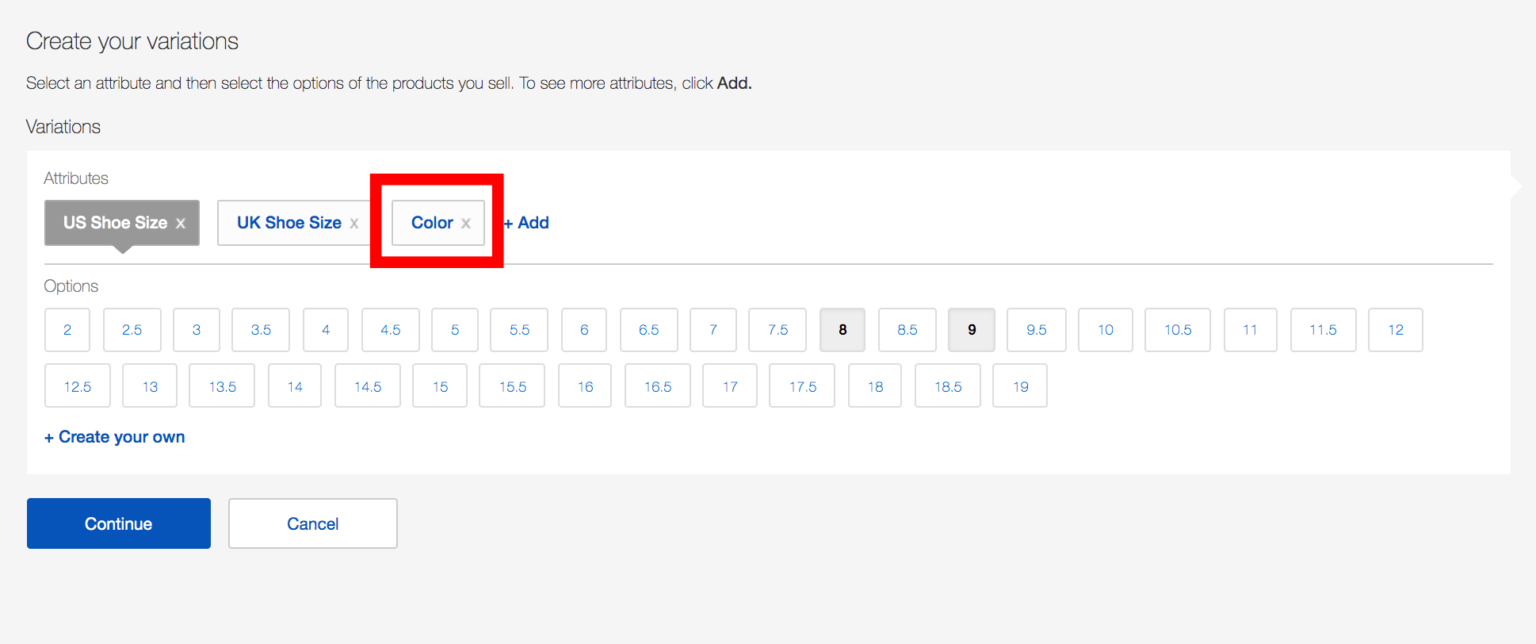1536x644 pixels.
Task: Choose shoe size 12 option
Action: pos(1395,330)
